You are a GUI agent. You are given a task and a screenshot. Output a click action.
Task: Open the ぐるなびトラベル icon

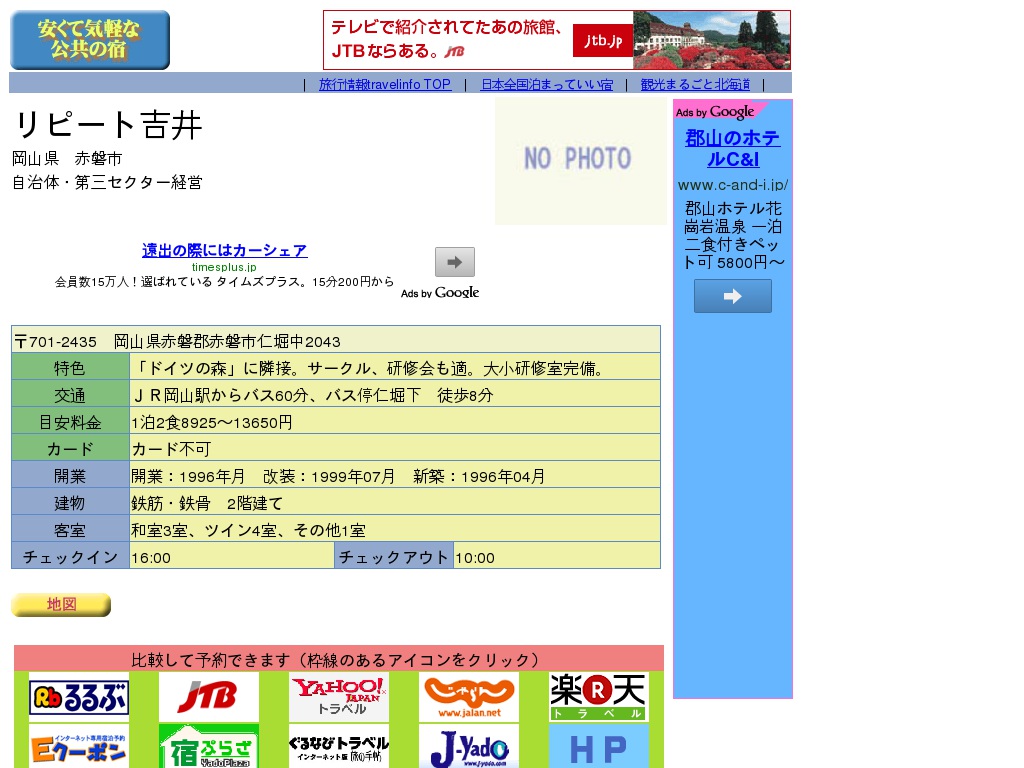click(339, 746)
